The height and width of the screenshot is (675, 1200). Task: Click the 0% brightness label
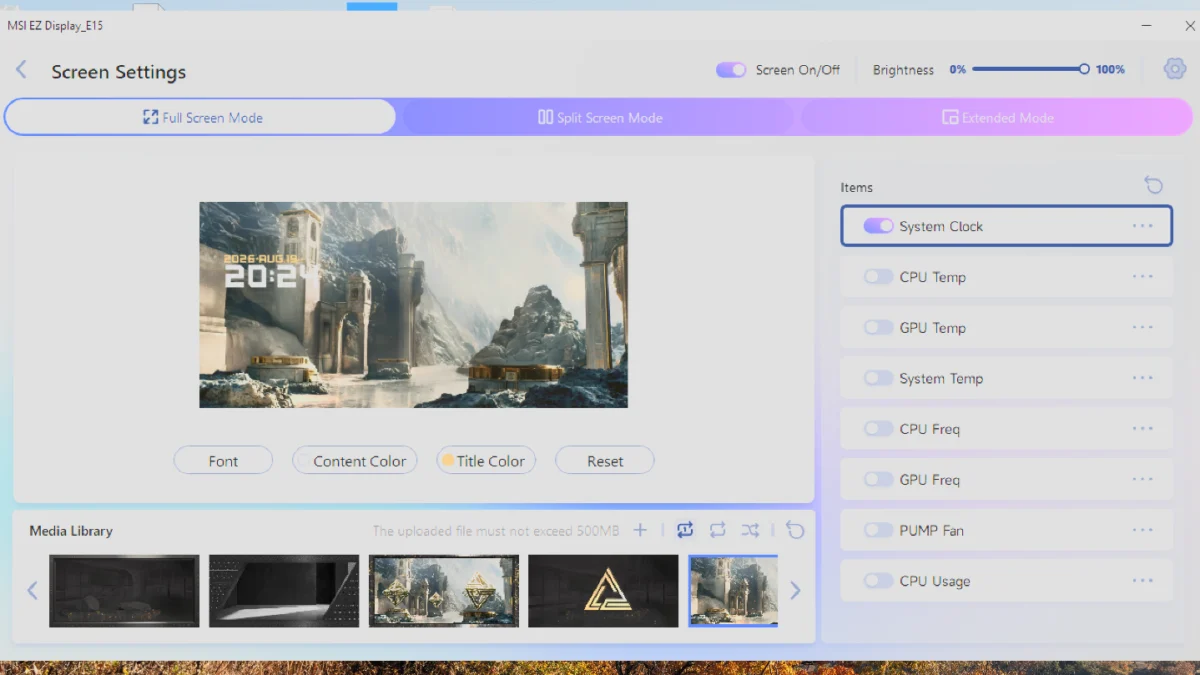[x=957, y=70]
